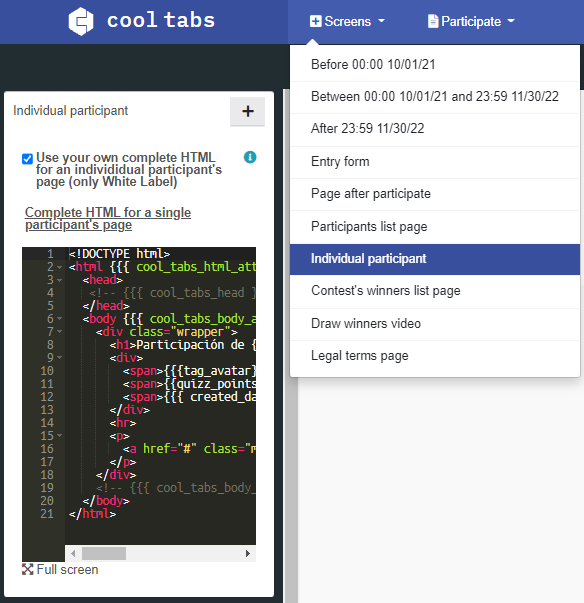
Task: Click the code editor horizontal scrollbar thumb
Action: click(104, 553)
